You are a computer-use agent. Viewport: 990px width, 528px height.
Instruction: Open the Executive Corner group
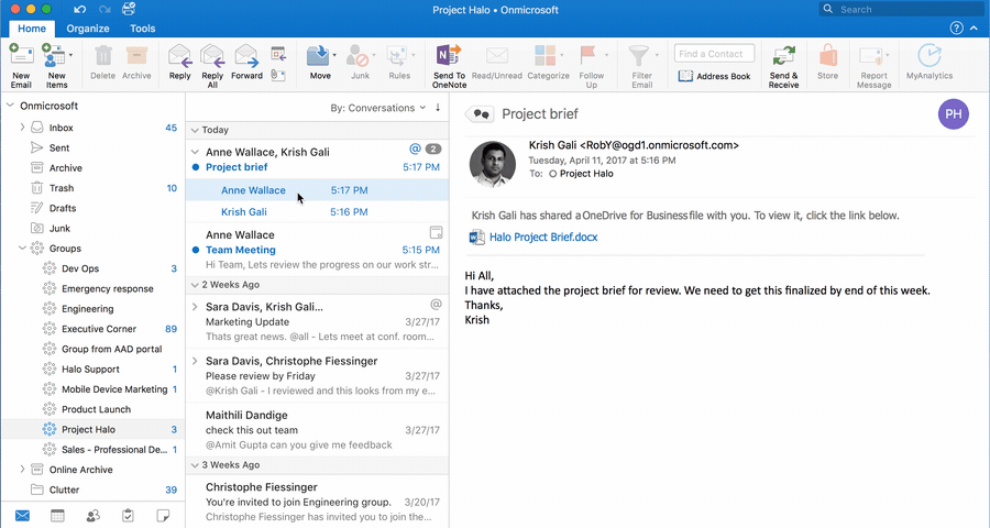coord(93,329)
